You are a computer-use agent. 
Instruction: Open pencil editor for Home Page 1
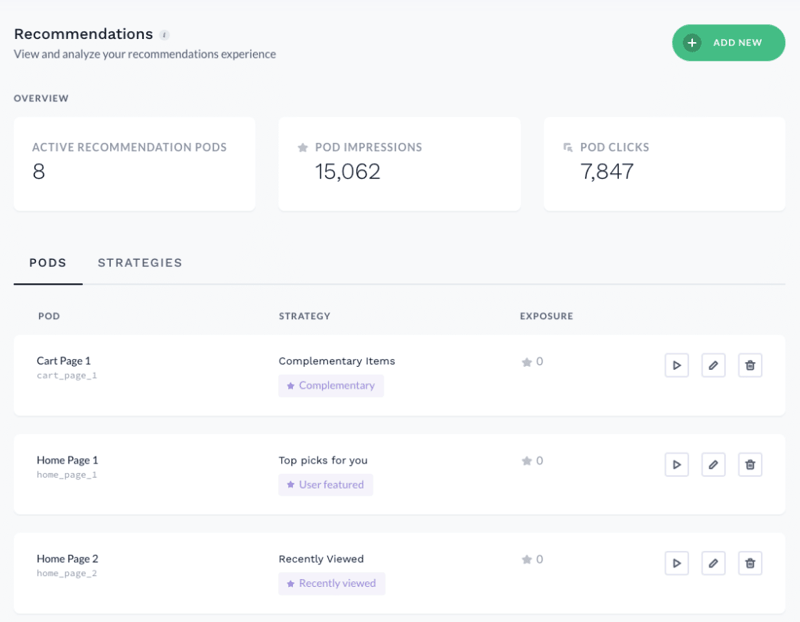713,464
